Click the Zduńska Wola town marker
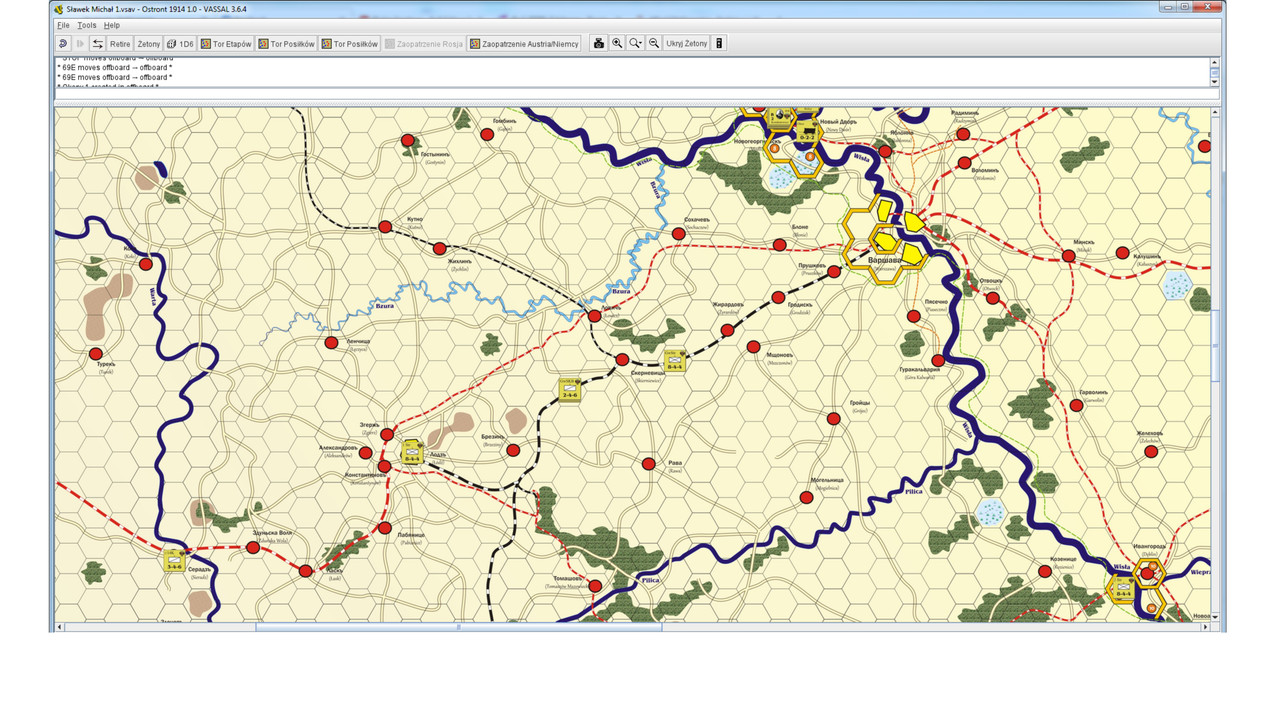This screenshot has width=1280, height=714. 253,548
